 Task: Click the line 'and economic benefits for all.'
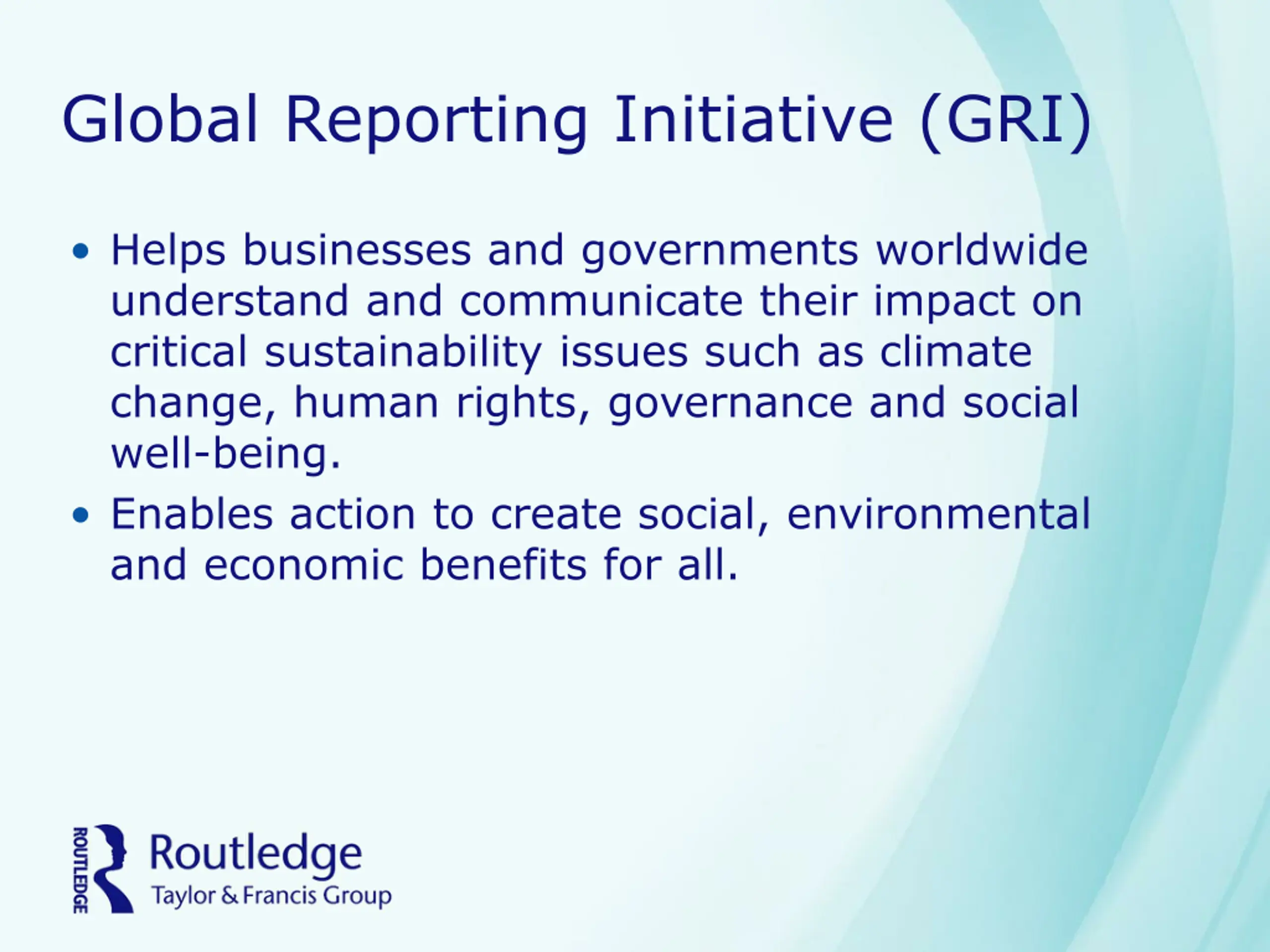tap(424, 564)
